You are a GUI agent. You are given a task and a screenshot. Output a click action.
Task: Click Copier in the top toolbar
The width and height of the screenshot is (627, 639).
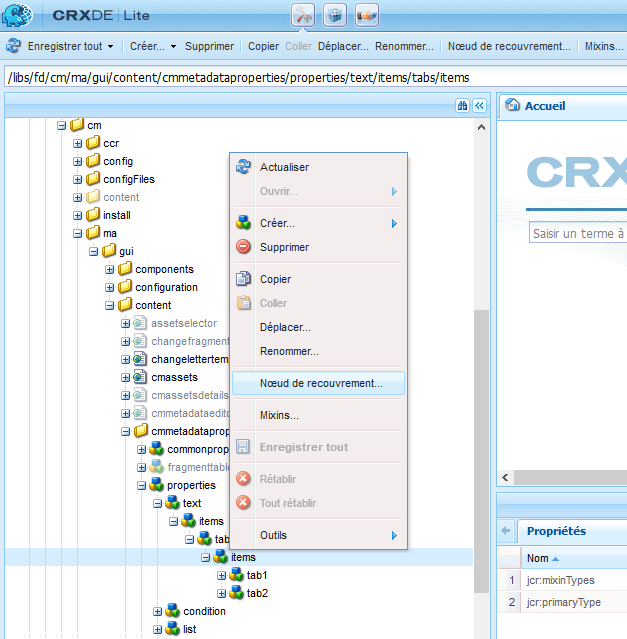point(263,46)
